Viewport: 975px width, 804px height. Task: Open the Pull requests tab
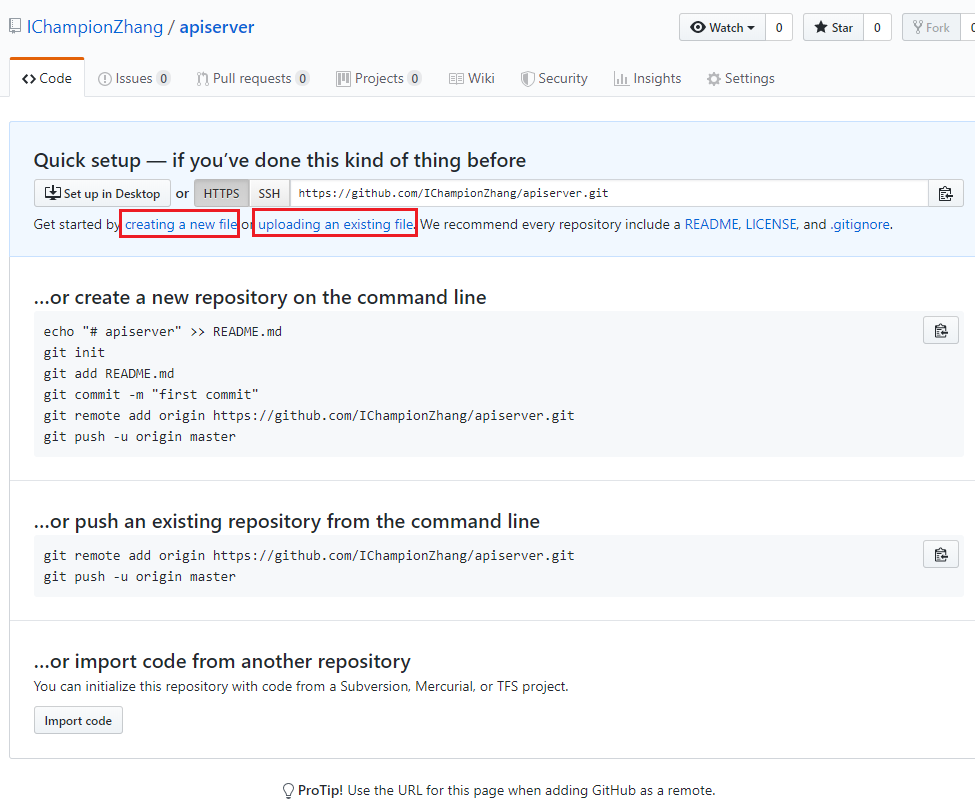(x=252, y=78)
